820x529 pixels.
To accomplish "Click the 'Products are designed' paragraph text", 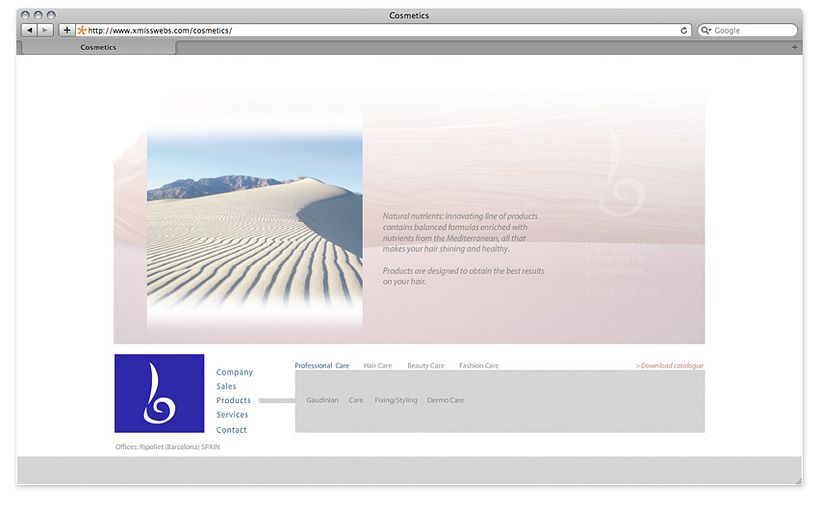I will pyautogui.click(x=463, y=276).
